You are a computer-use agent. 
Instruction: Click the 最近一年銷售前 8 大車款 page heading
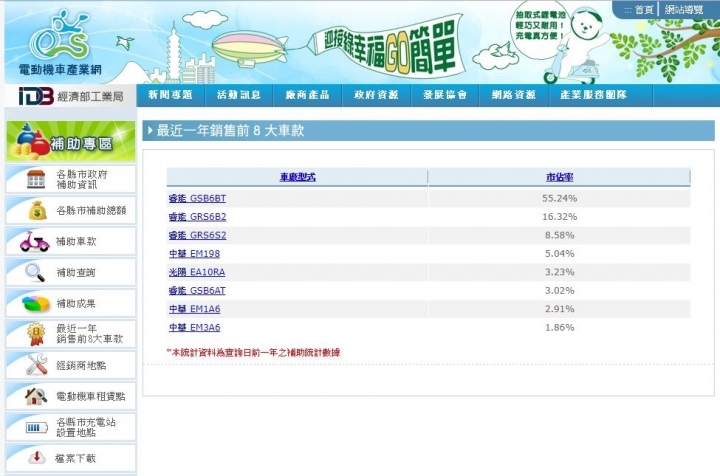coord(231,131)
